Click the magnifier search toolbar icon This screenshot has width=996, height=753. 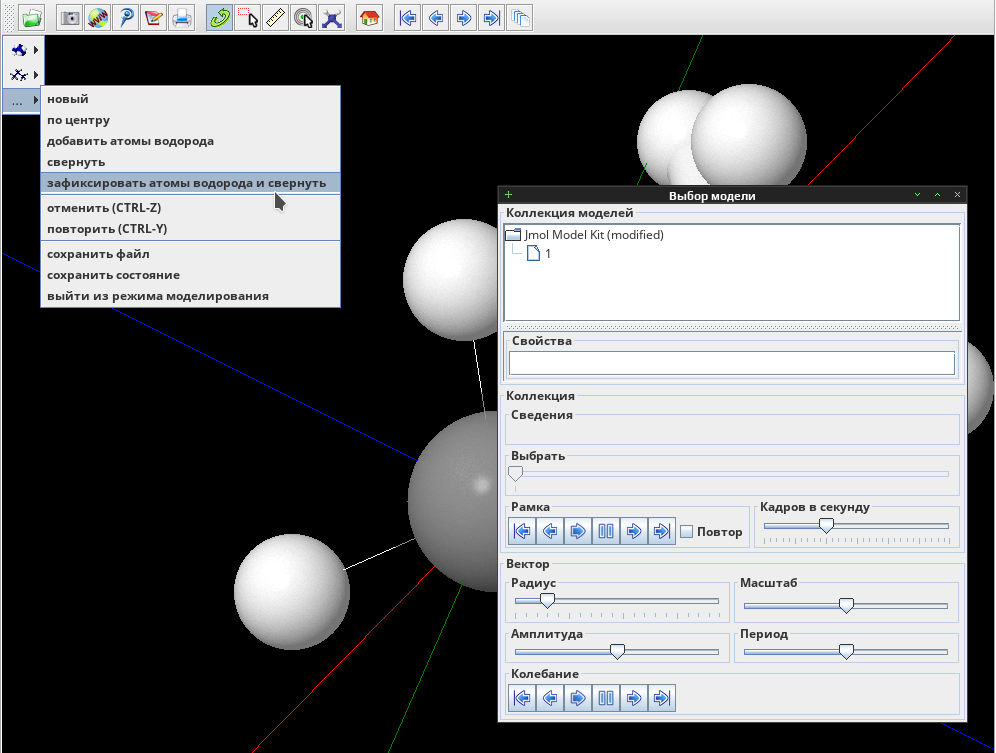click(x=126, y=18)
